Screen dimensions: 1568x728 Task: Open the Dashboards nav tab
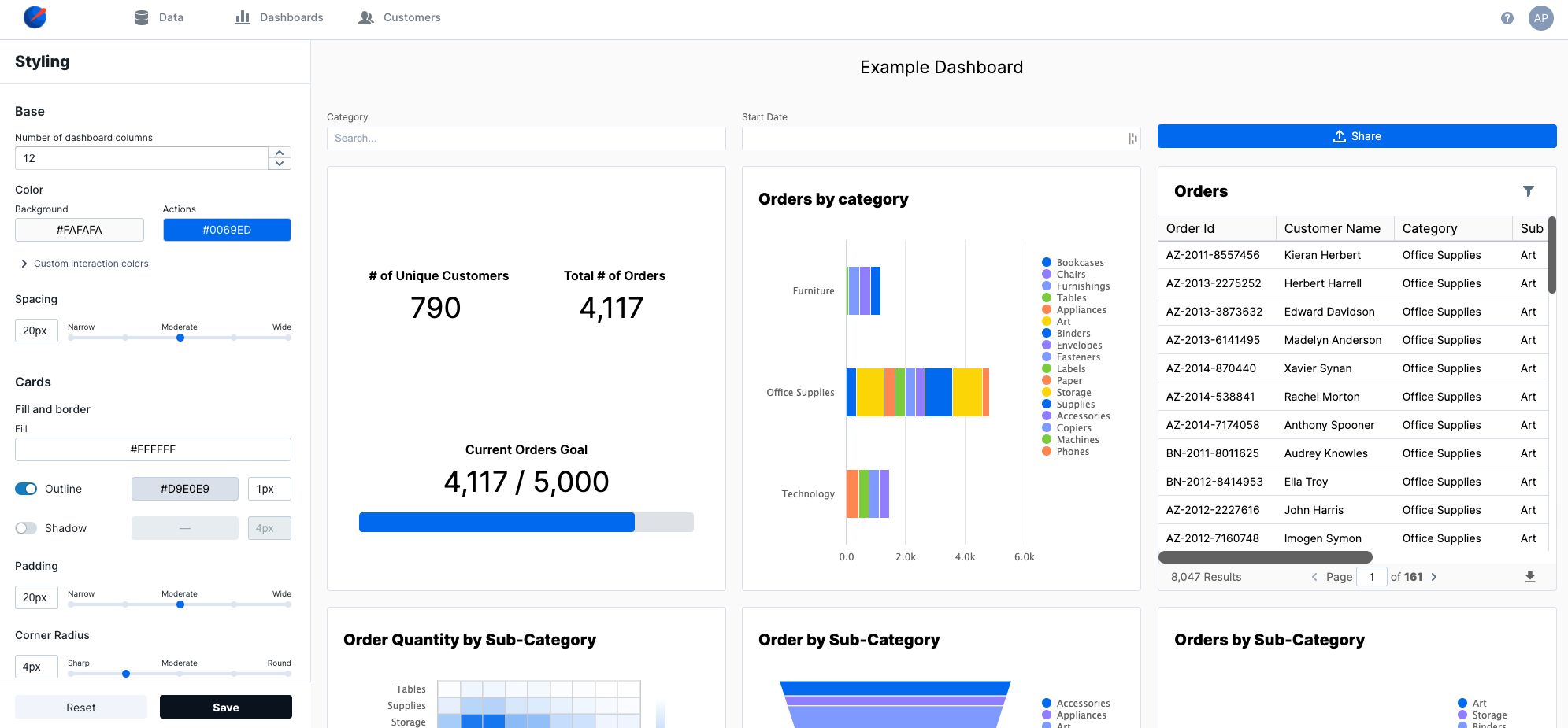[280, 17]
